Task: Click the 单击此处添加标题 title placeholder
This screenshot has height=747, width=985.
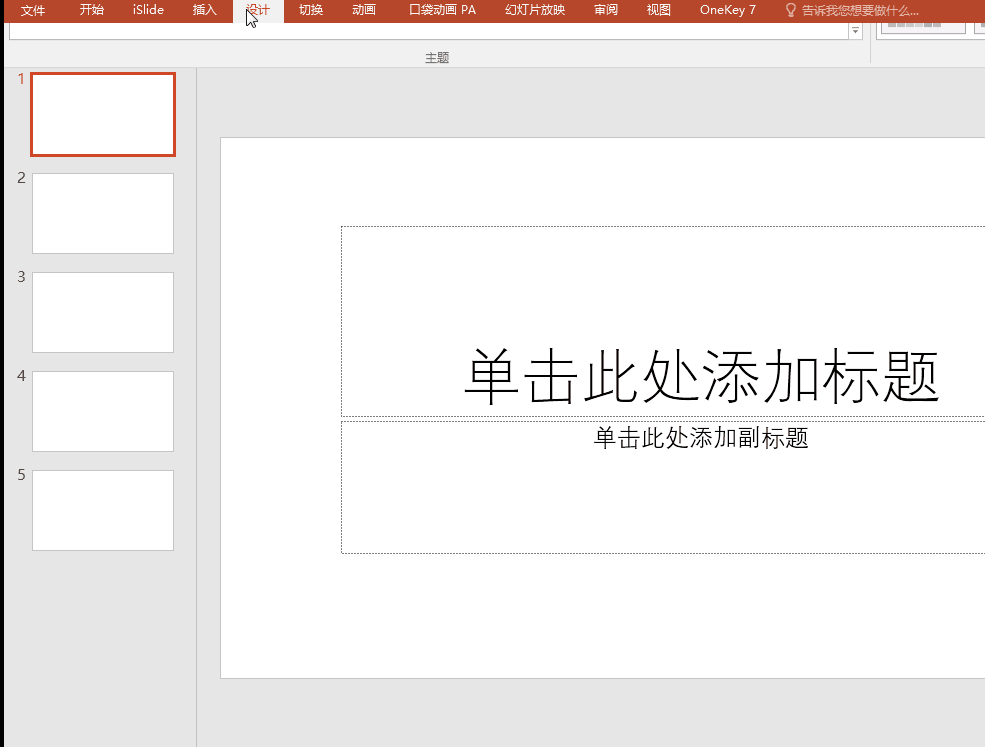Action: click(700, 376)
